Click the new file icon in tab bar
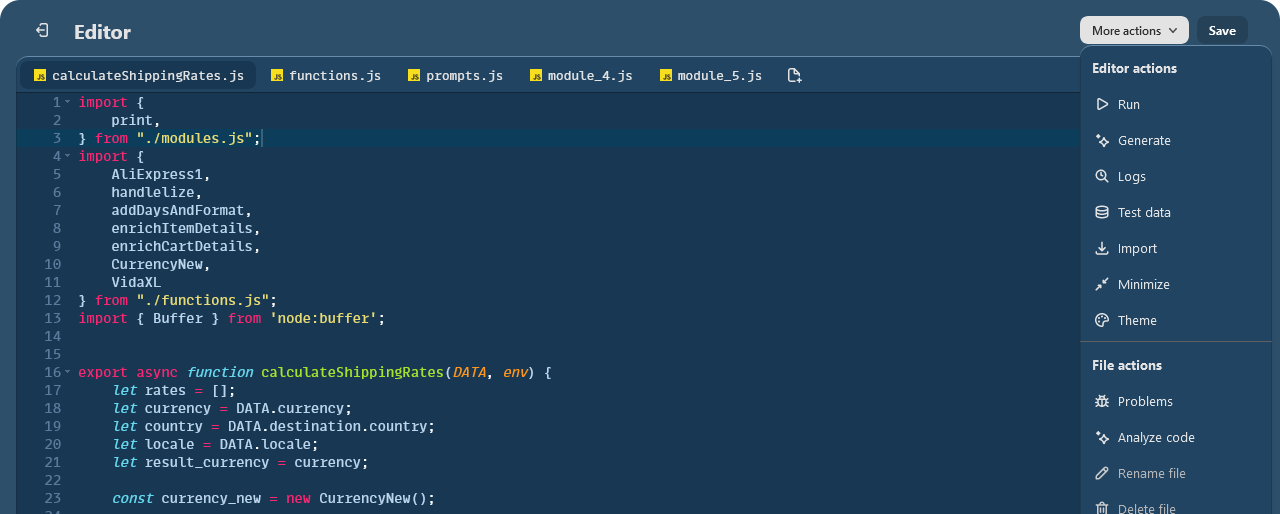This screenshot has width=1280, height=514. point(794,76)
